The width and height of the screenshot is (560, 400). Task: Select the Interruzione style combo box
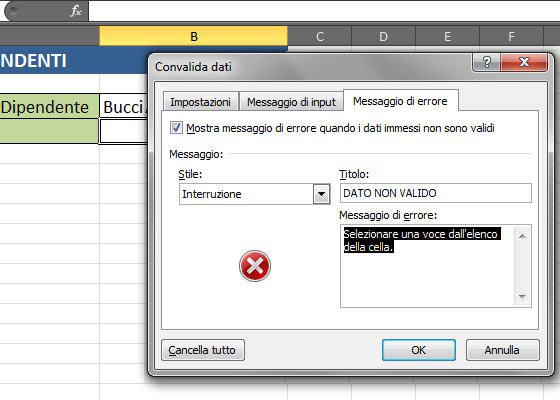click(254, 194)
